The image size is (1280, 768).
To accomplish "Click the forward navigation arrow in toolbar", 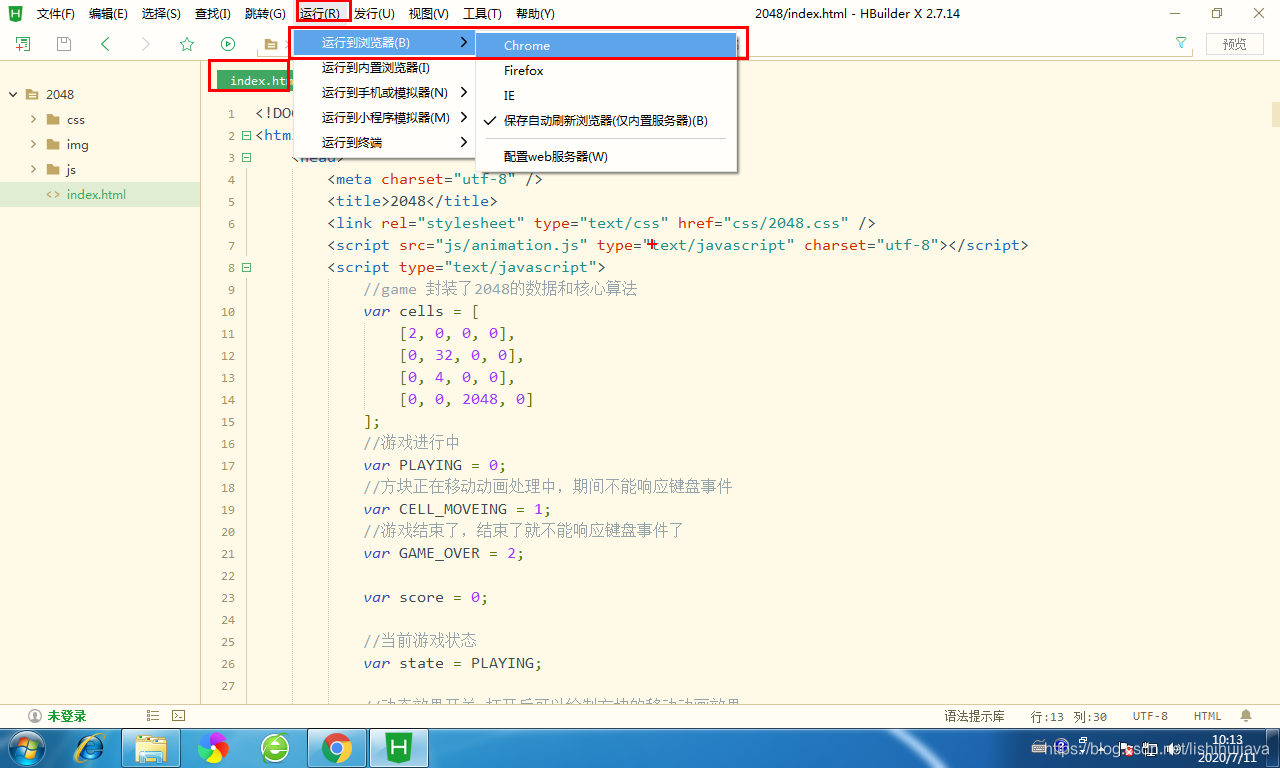I will tap(146, 44).
